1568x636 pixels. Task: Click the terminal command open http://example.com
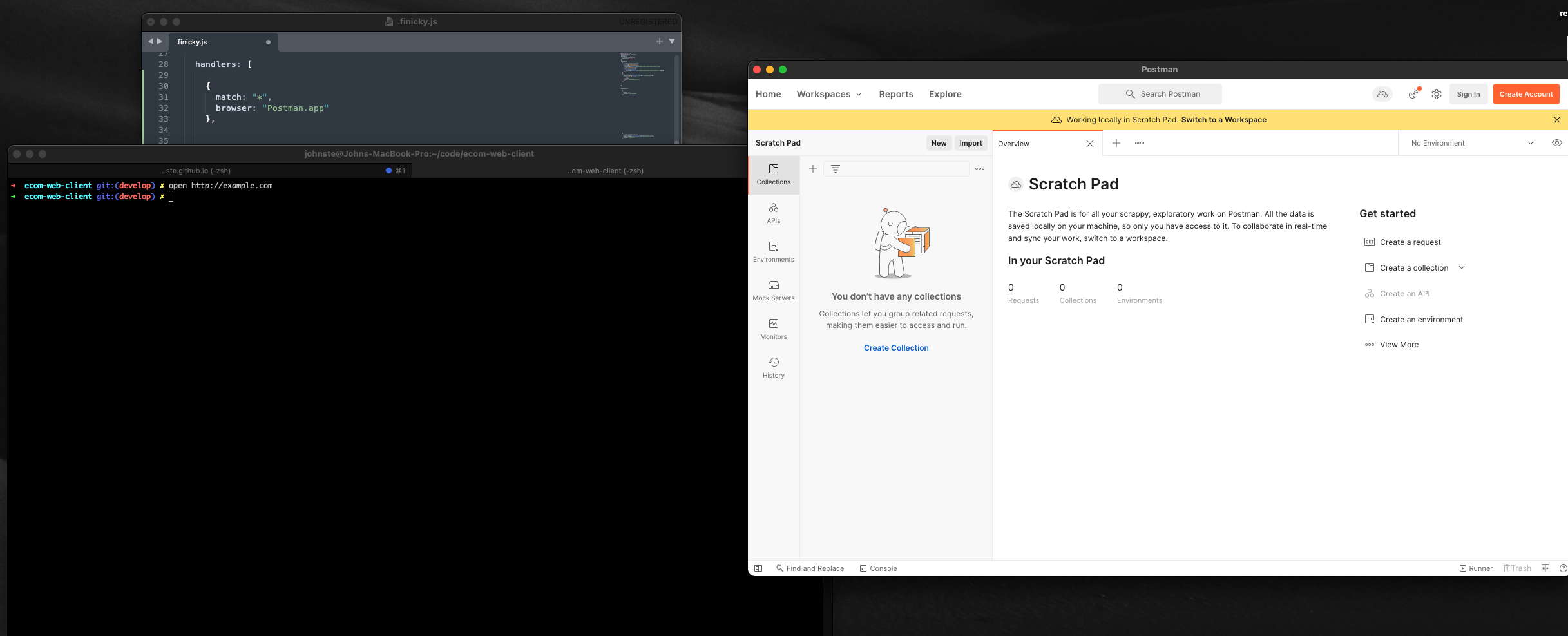click(x=220, y=186)
